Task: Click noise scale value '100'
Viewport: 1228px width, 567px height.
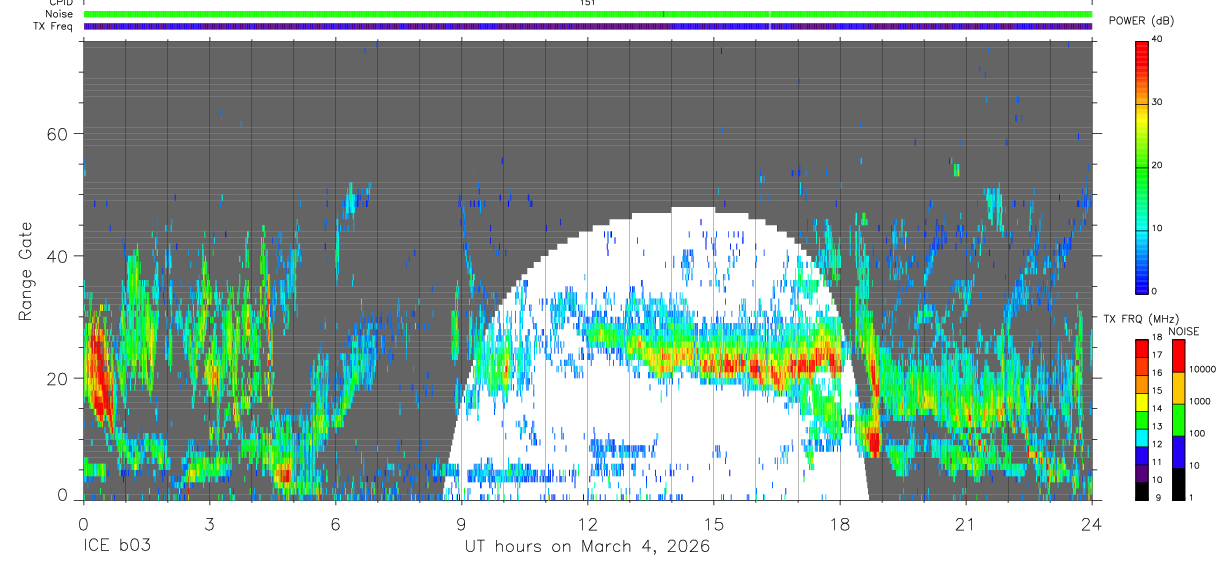Action: 1198,433
